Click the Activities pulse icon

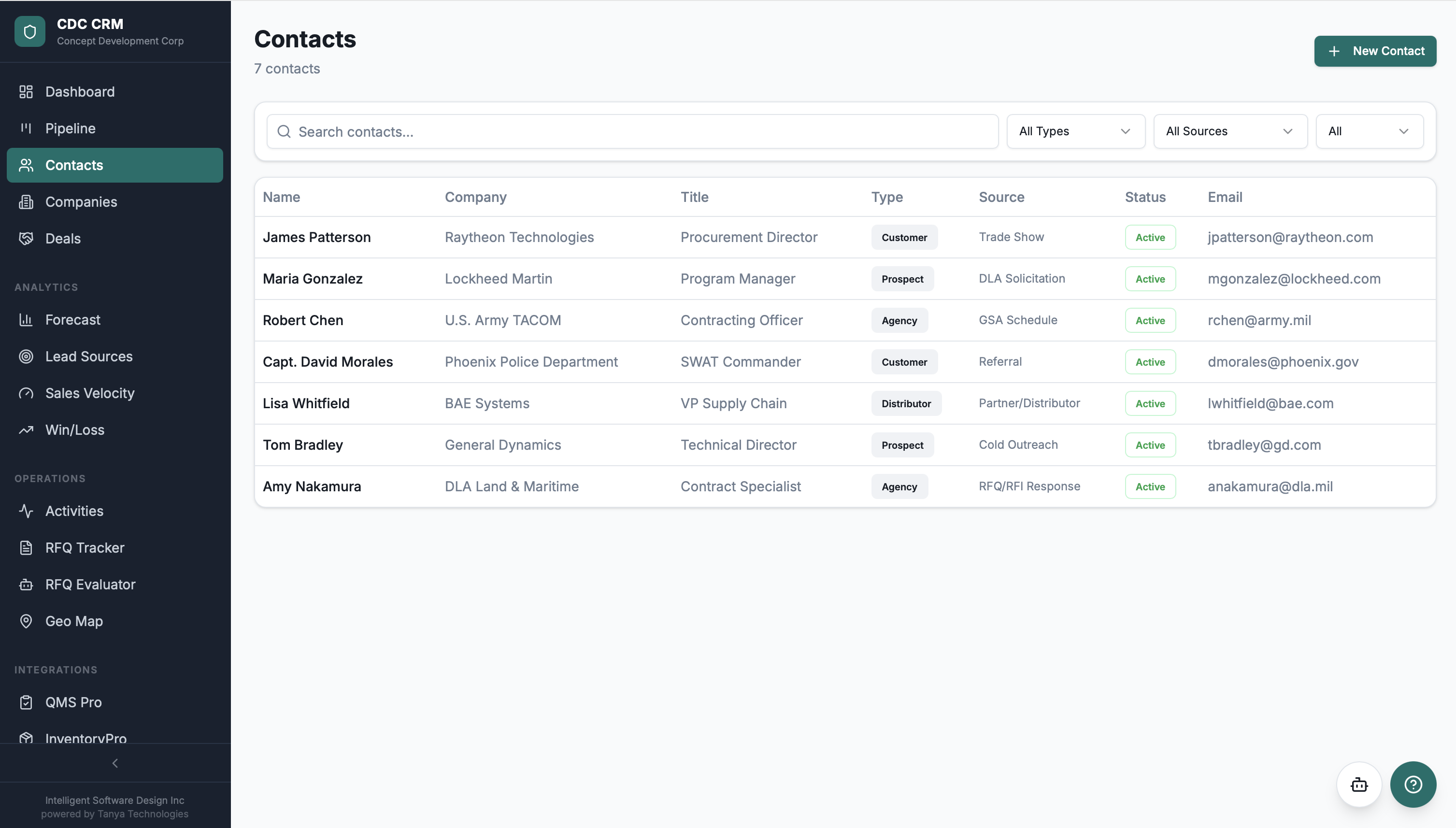(x=26, y=511)
